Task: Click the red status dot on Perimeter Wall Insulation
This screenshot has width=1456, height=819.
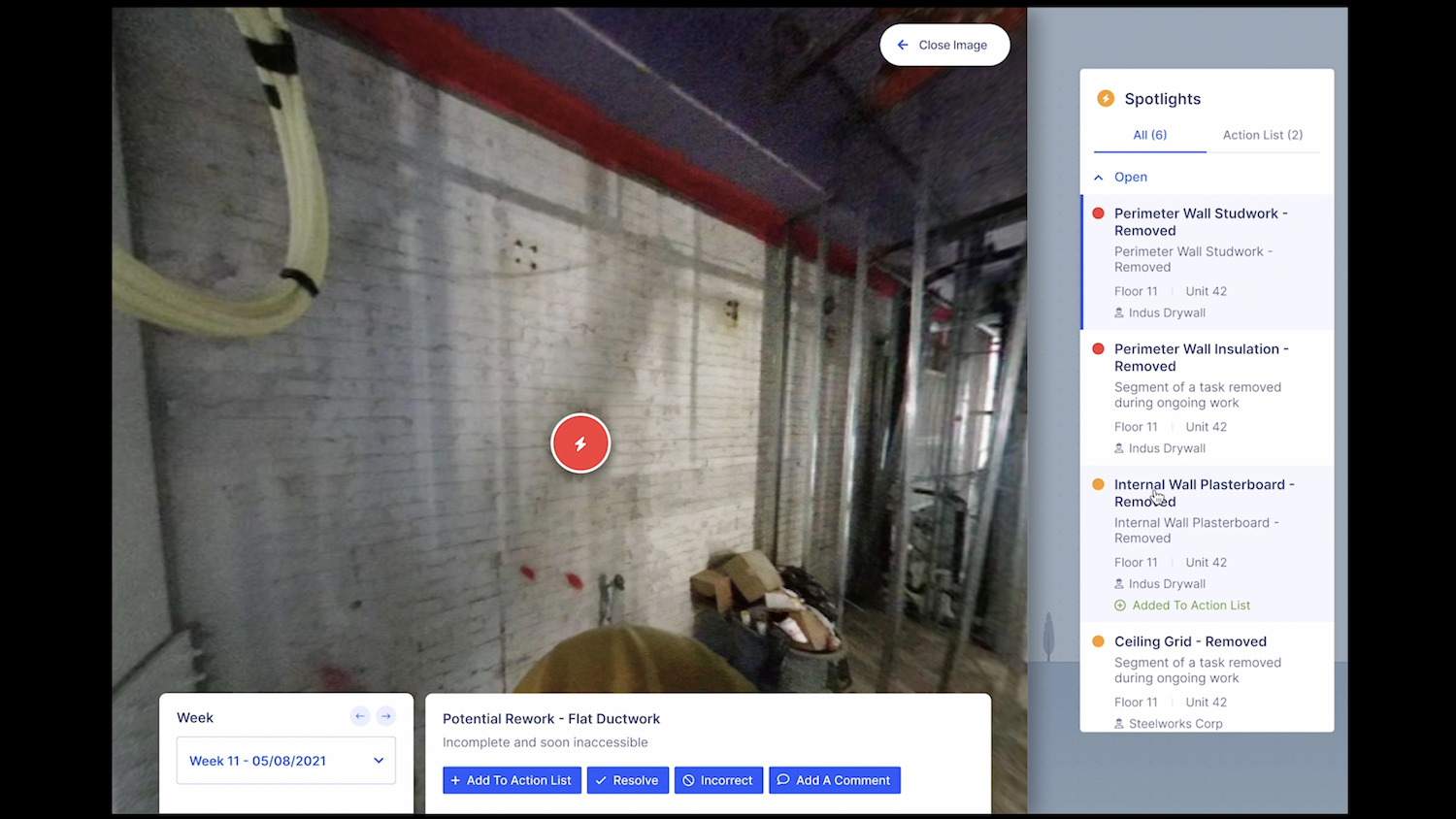Action: (1098, 348)
